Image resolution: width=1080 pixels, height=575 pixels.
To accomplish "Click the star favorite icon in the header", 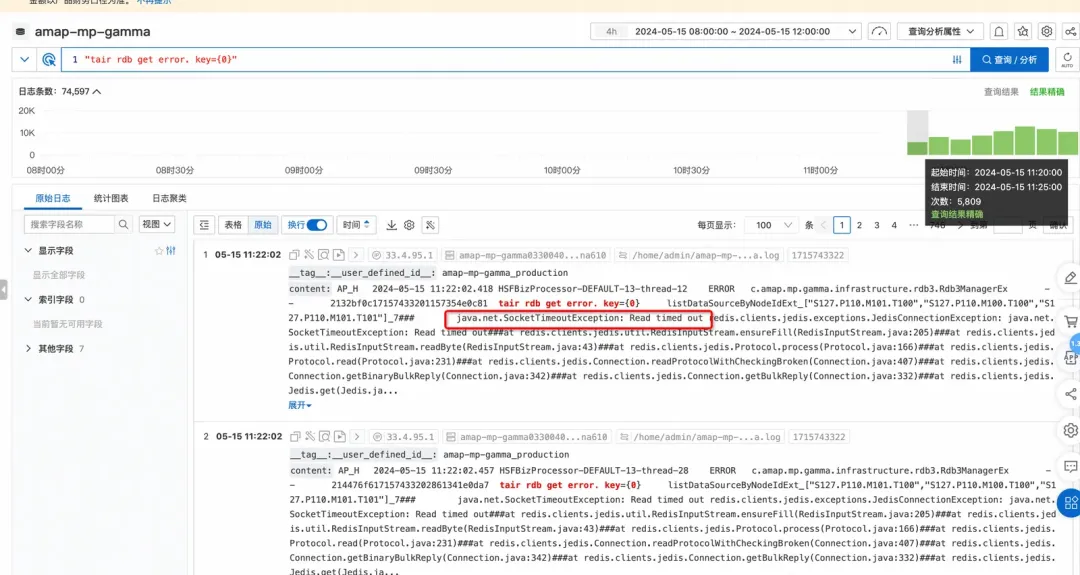I will (x=1023, y=32).
